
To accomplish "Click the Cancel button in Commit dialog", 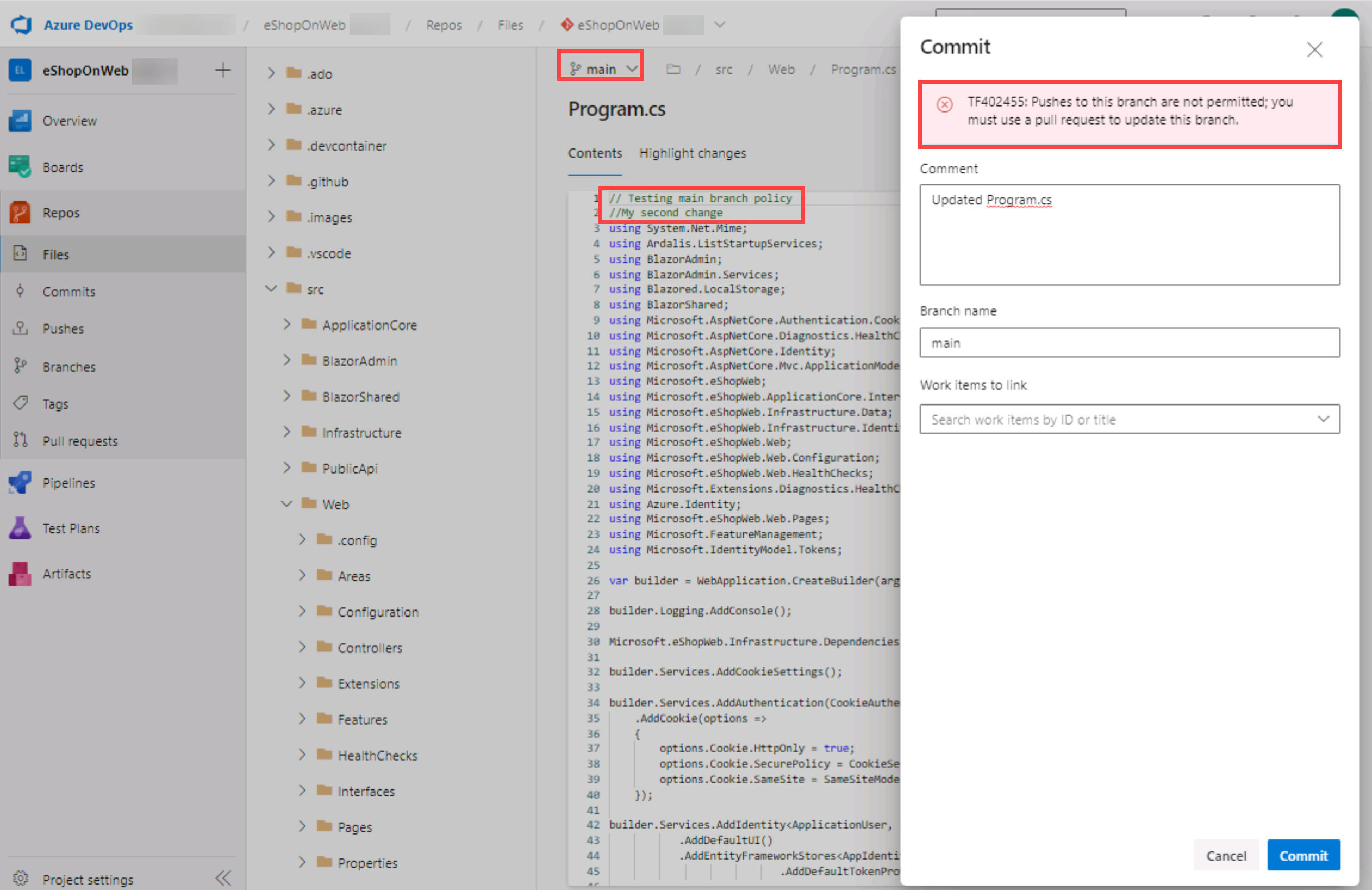I will 1226,855.
